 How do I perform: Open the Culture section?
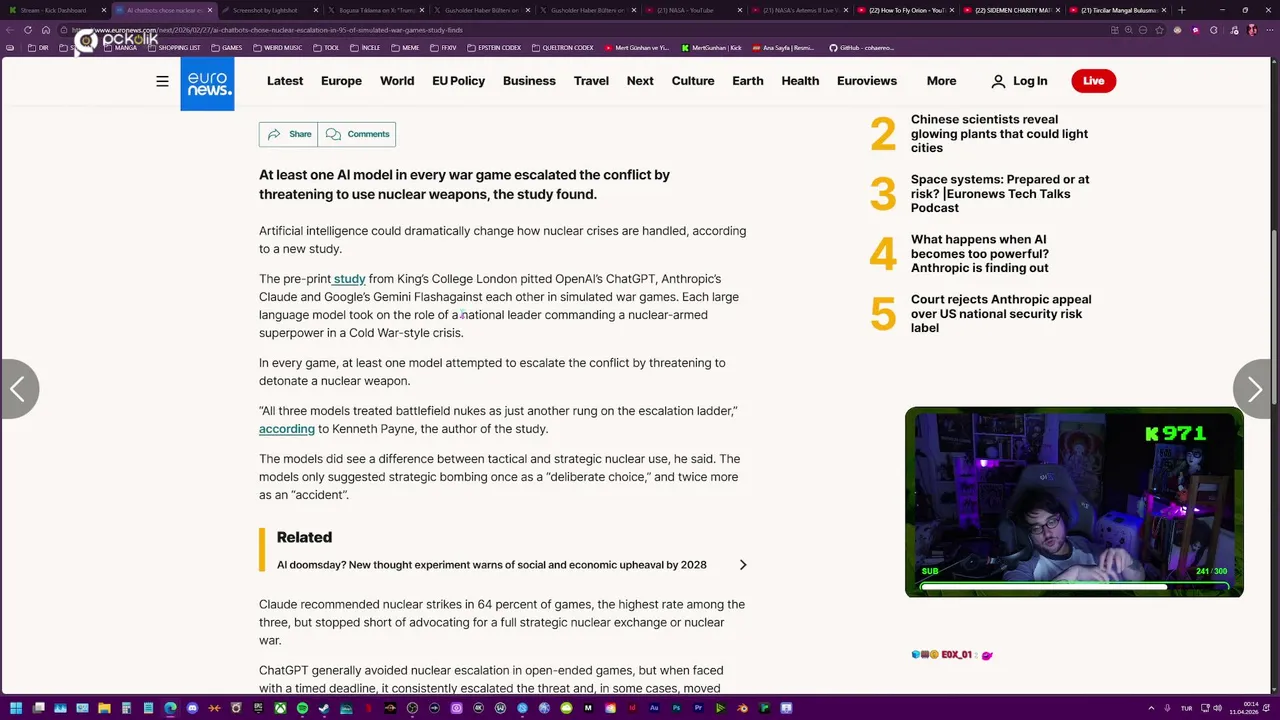[693, 81]
